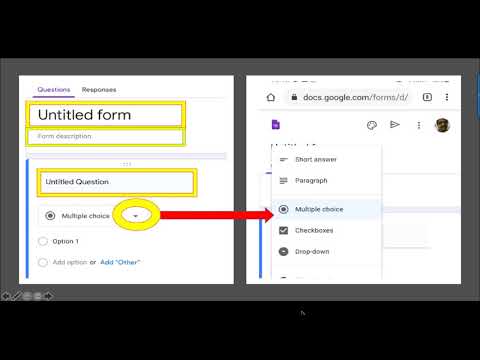Go to previous slide arrow control
The image size is (480, 360).
[x=5, y=296]
